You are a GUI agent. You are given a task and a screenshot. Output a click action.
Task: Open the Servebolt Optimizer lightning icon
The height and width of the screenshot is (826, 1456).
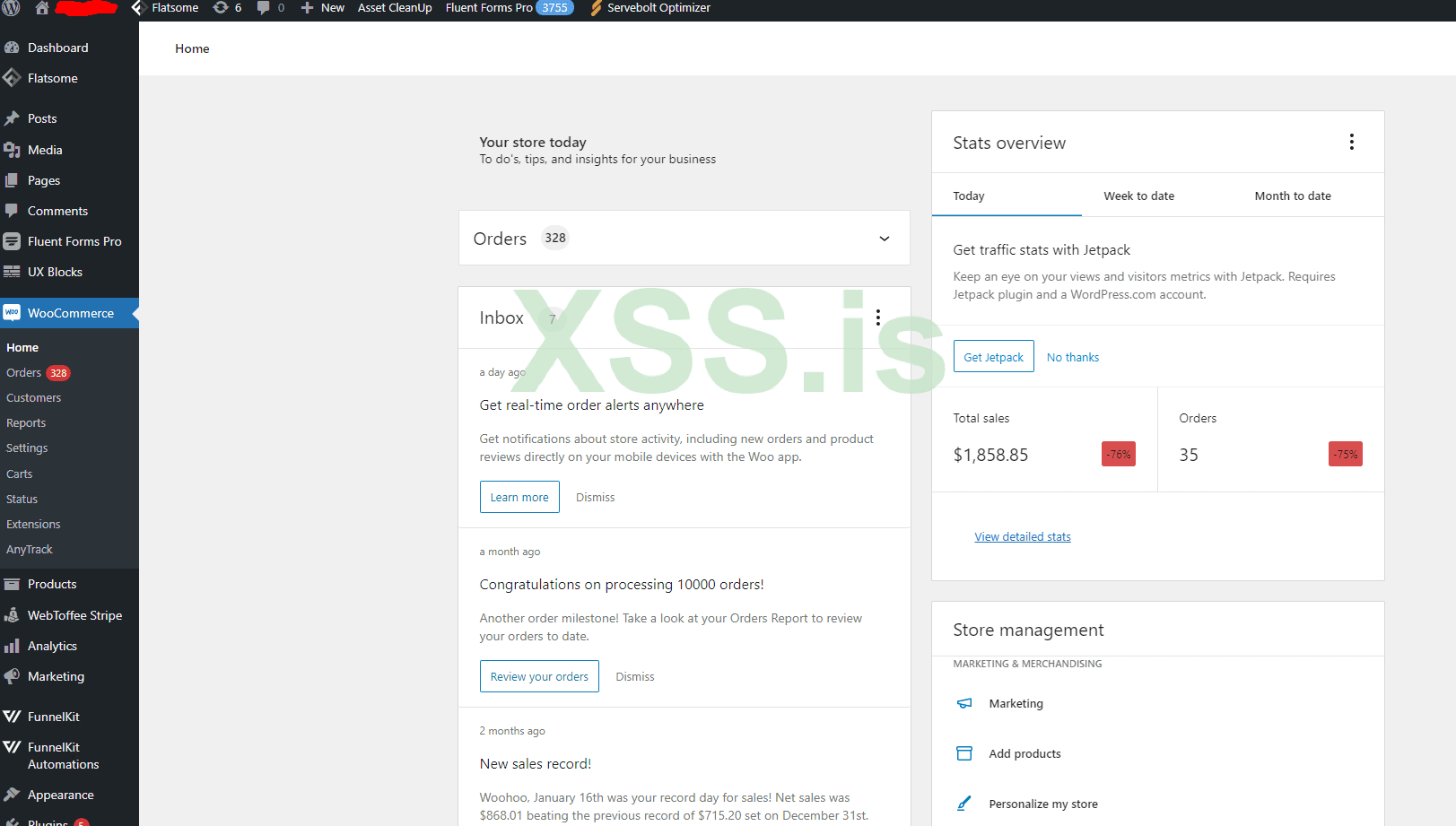(x=596, y=8)
